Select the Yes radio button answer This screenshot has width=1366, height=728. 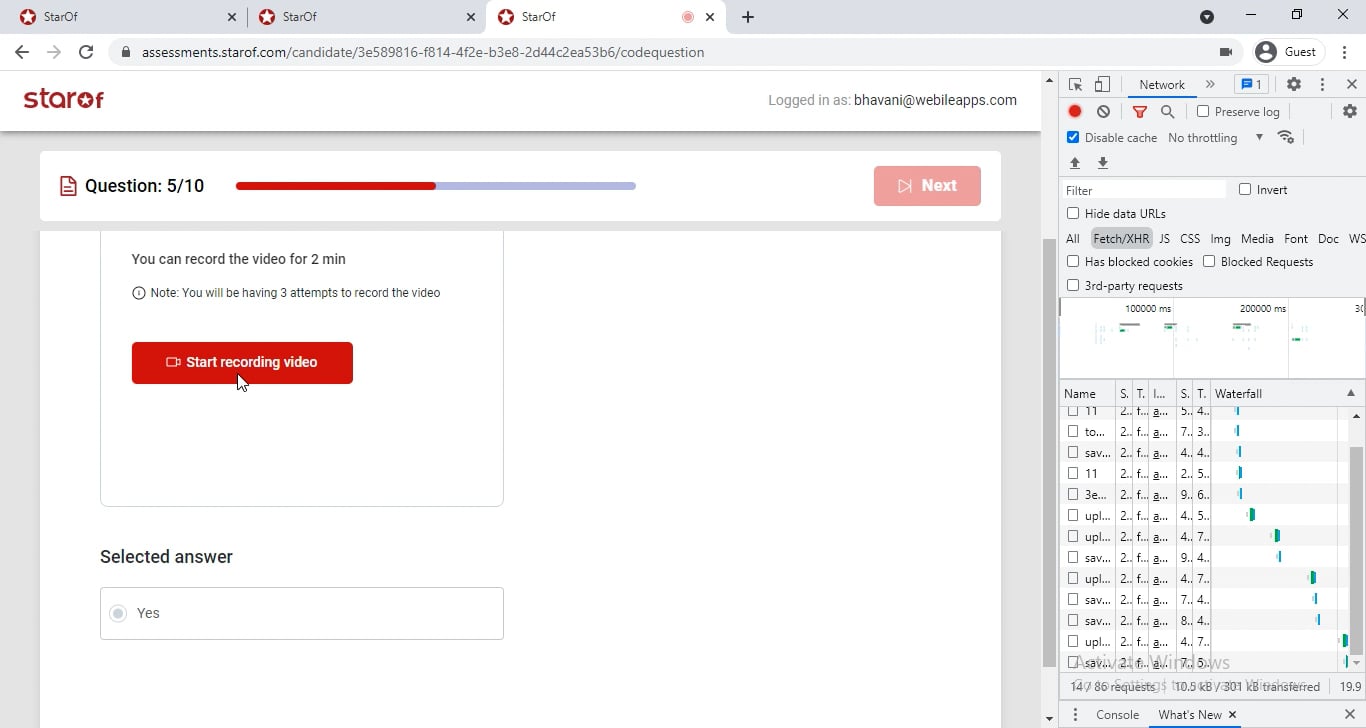point(118,613)
